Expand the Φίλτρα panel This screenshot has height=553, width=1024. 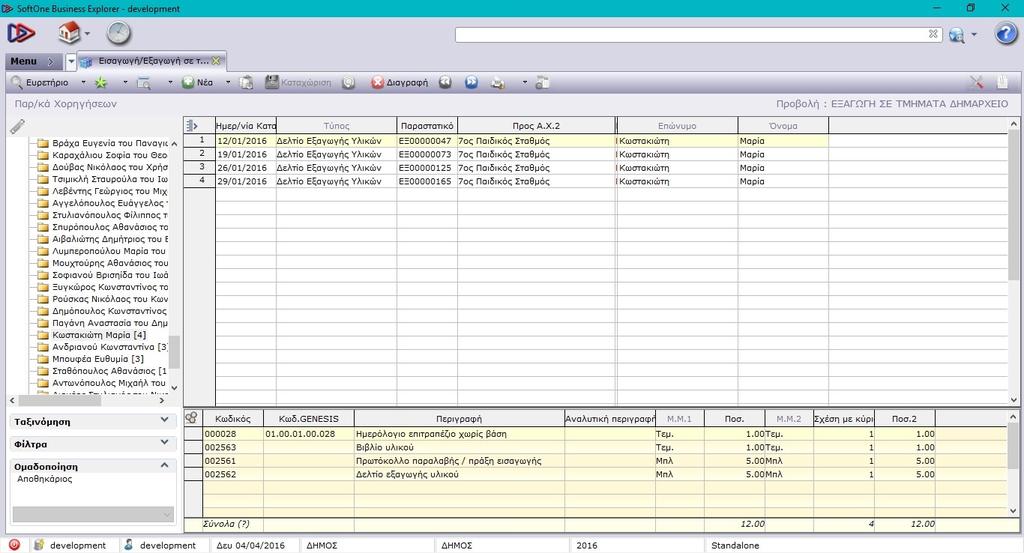pos(165,442)
